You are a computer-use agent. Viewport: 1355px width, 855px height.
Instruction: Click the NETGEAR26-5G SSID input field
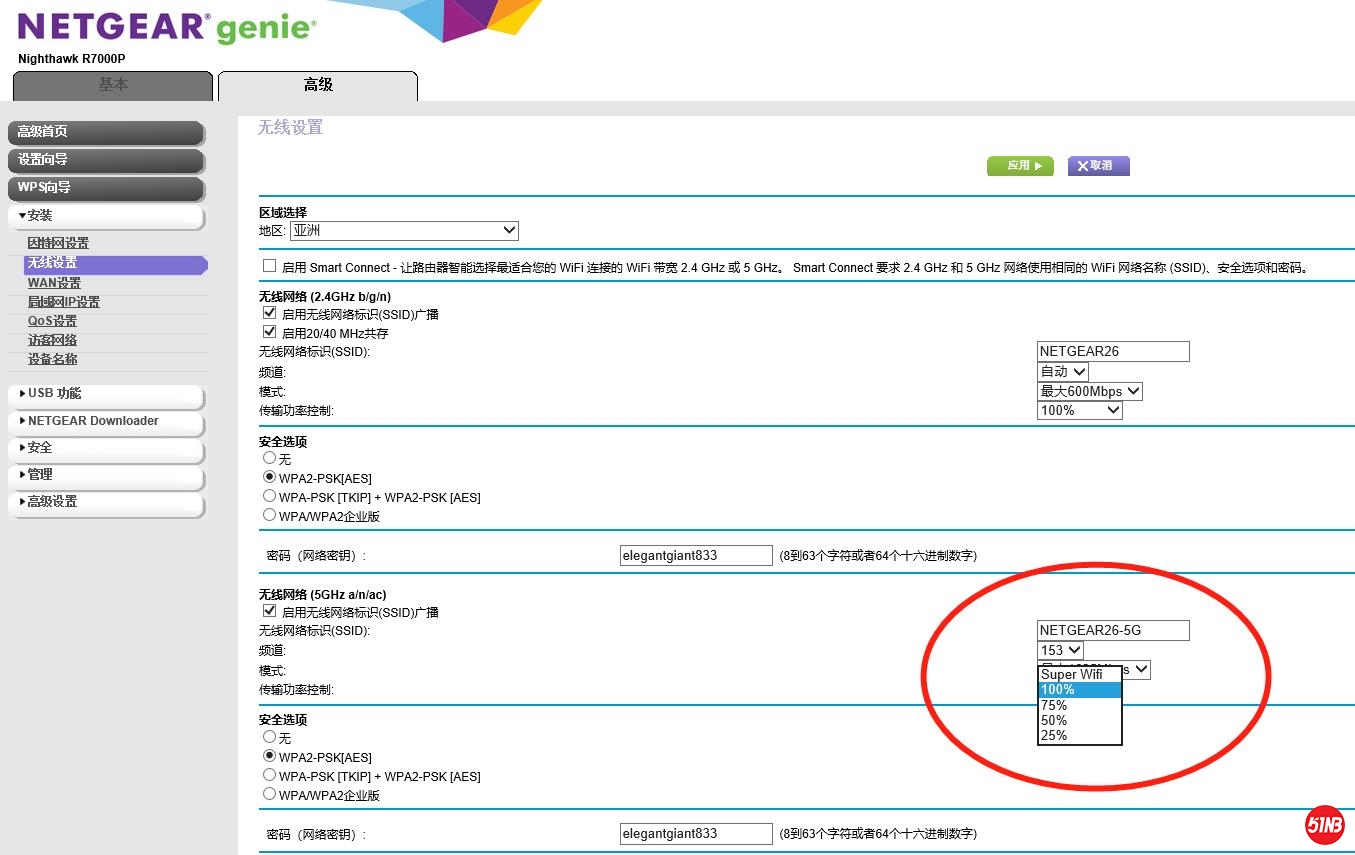(x=1113, y=631)
